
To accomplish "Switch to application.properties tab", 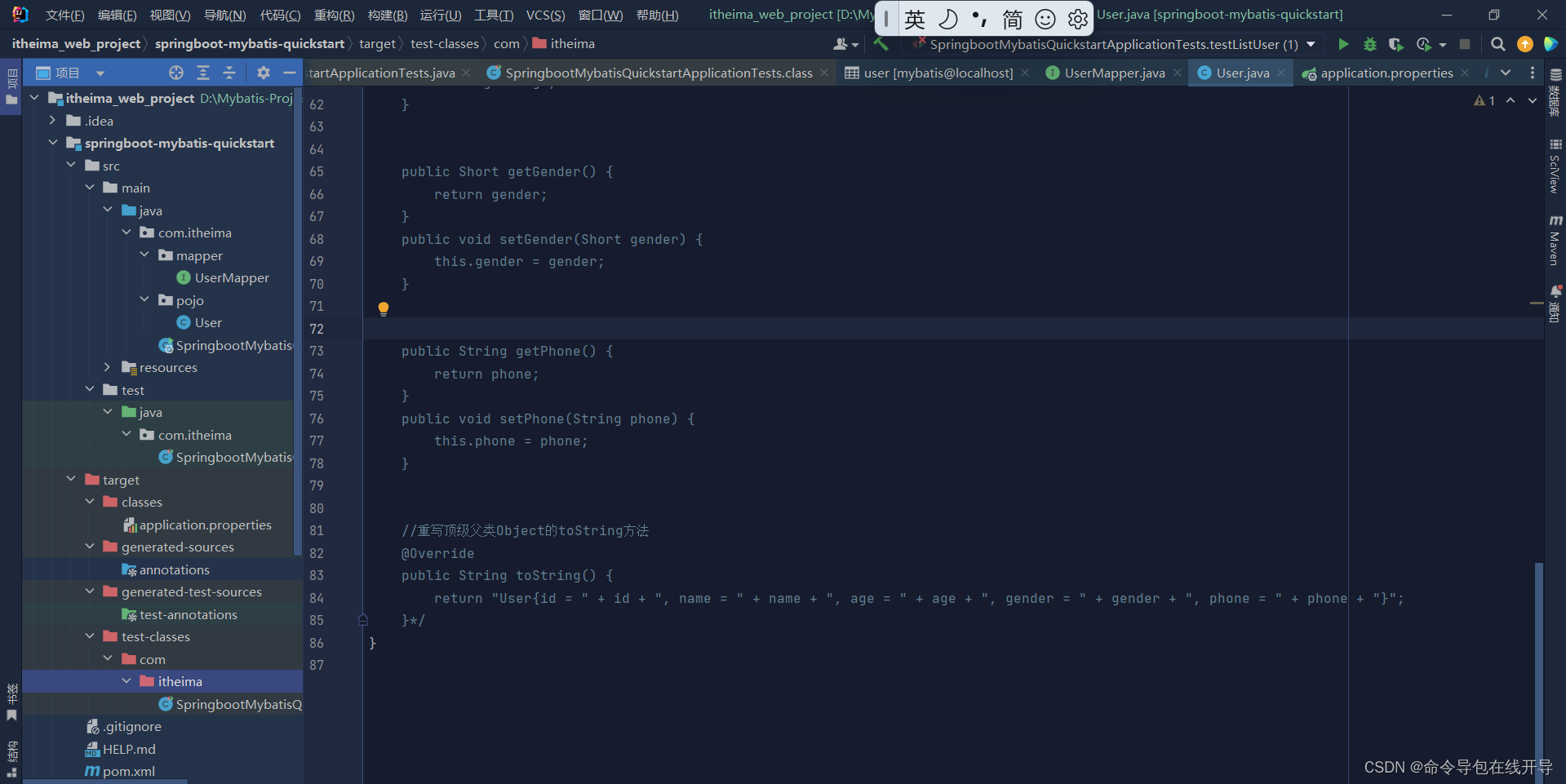I will point(1386,73).
